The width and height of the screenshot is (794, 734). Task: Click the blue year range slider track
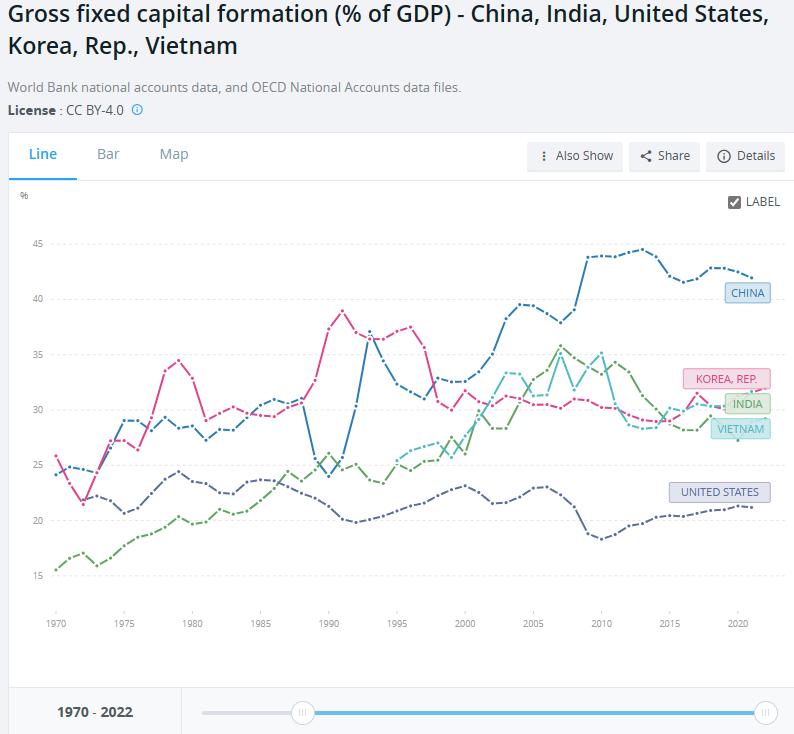(530, 712)
